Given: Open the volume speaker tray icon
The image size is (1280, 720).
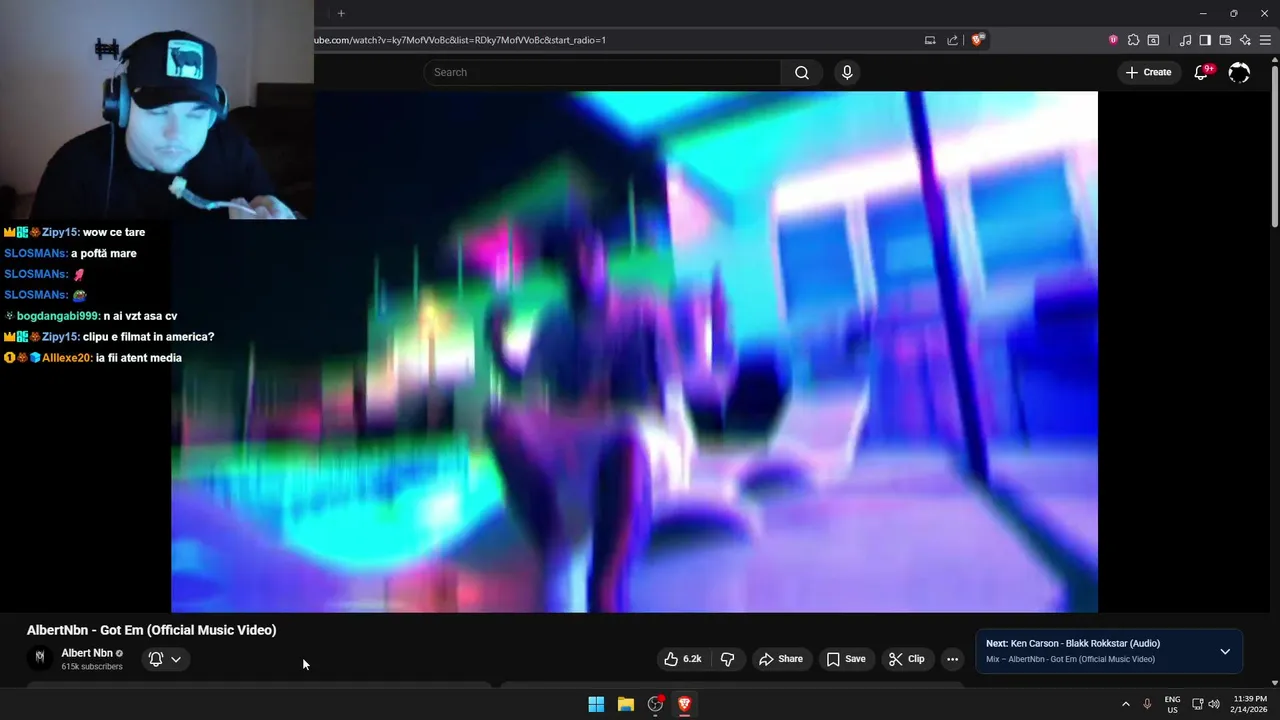Looking at the screenshot, I should pyautogui.click(x=1214, y=704).
